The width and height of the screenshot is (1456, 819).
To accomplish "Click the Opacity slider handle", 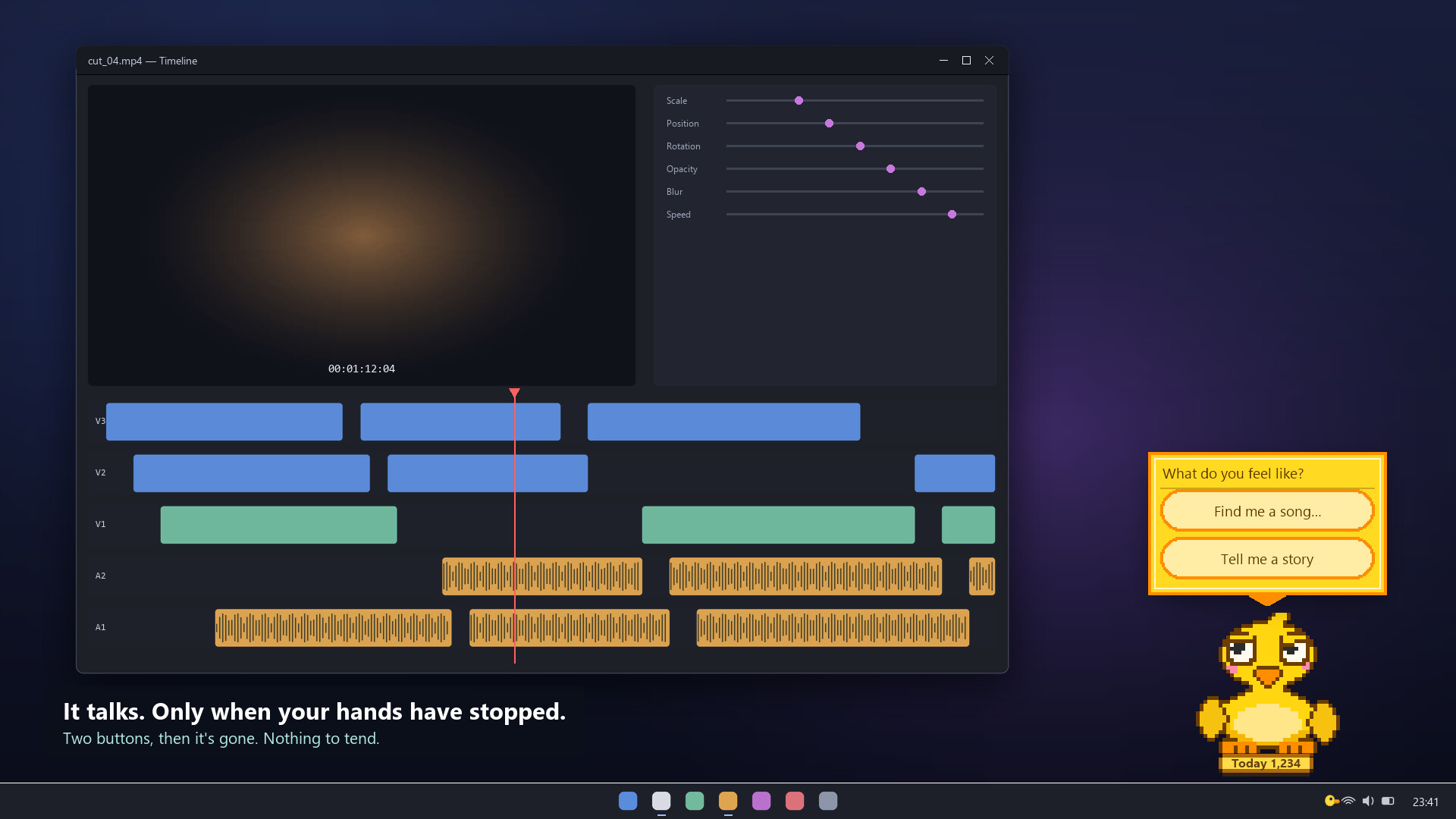I will point(890,168).
